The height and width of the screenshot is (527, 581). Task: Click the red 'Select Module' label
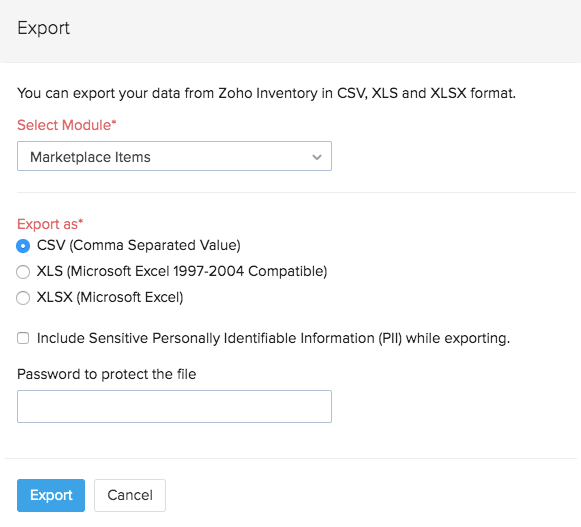tap(64, 125)
